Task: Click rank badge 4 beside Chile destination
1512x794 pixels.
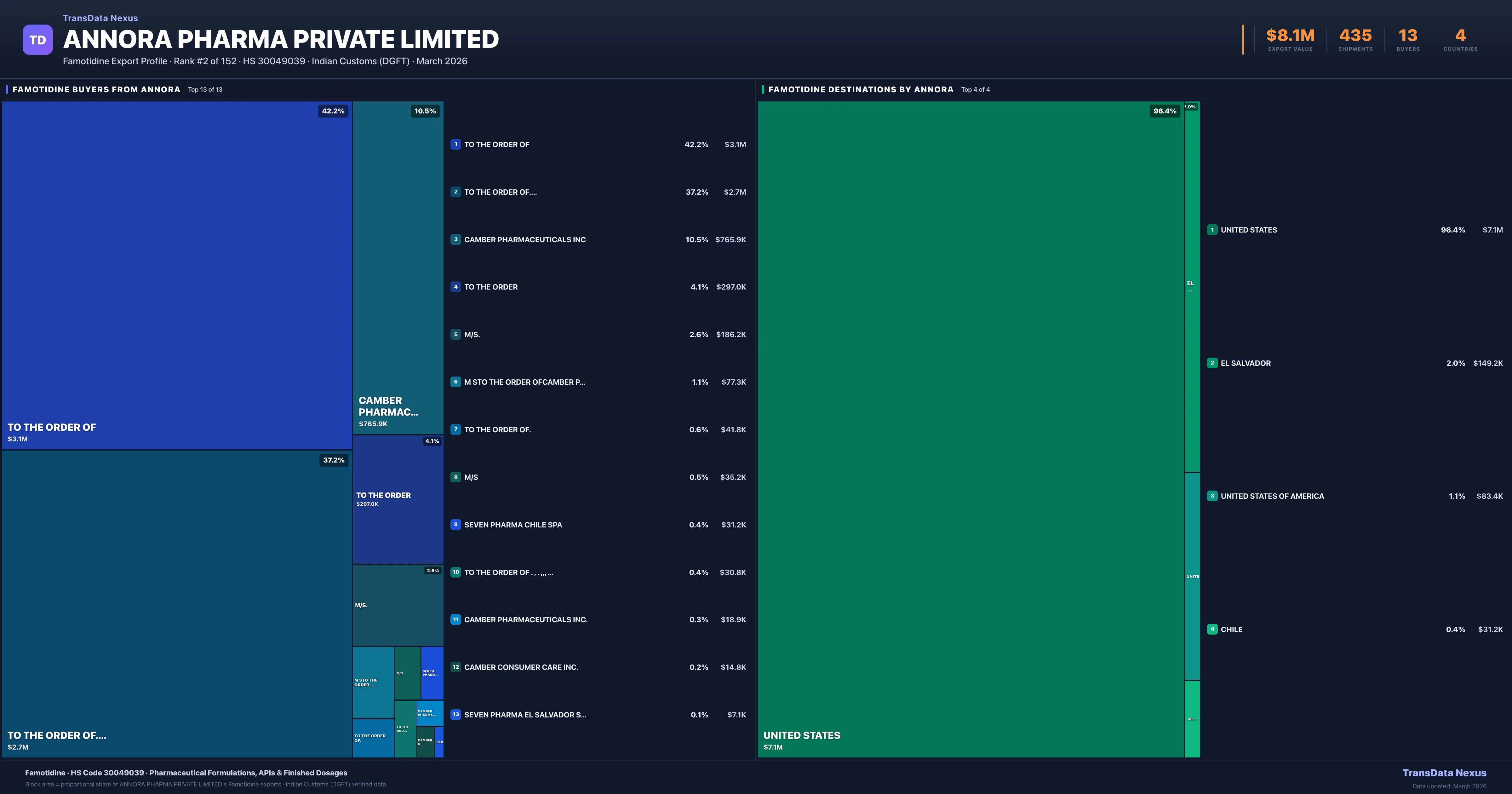Action: point(1212,629)
